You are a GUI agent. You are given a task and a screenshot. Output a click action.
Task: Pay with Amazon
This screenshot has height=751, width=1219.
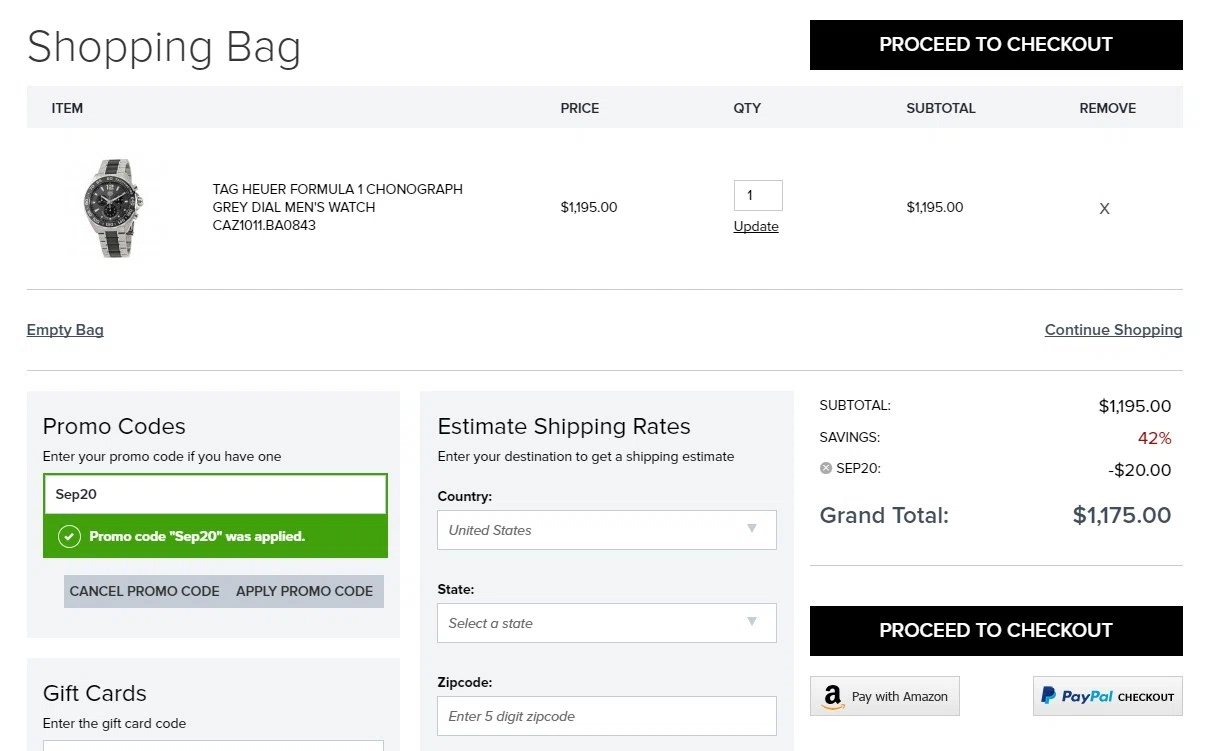(885, 696)
